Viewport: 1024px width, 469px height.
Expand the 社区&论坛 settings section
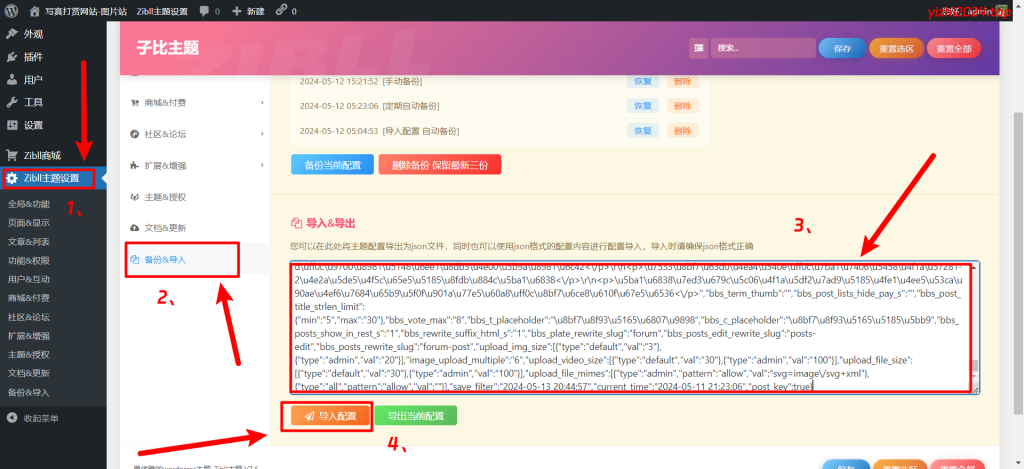[x=195, y=134]
